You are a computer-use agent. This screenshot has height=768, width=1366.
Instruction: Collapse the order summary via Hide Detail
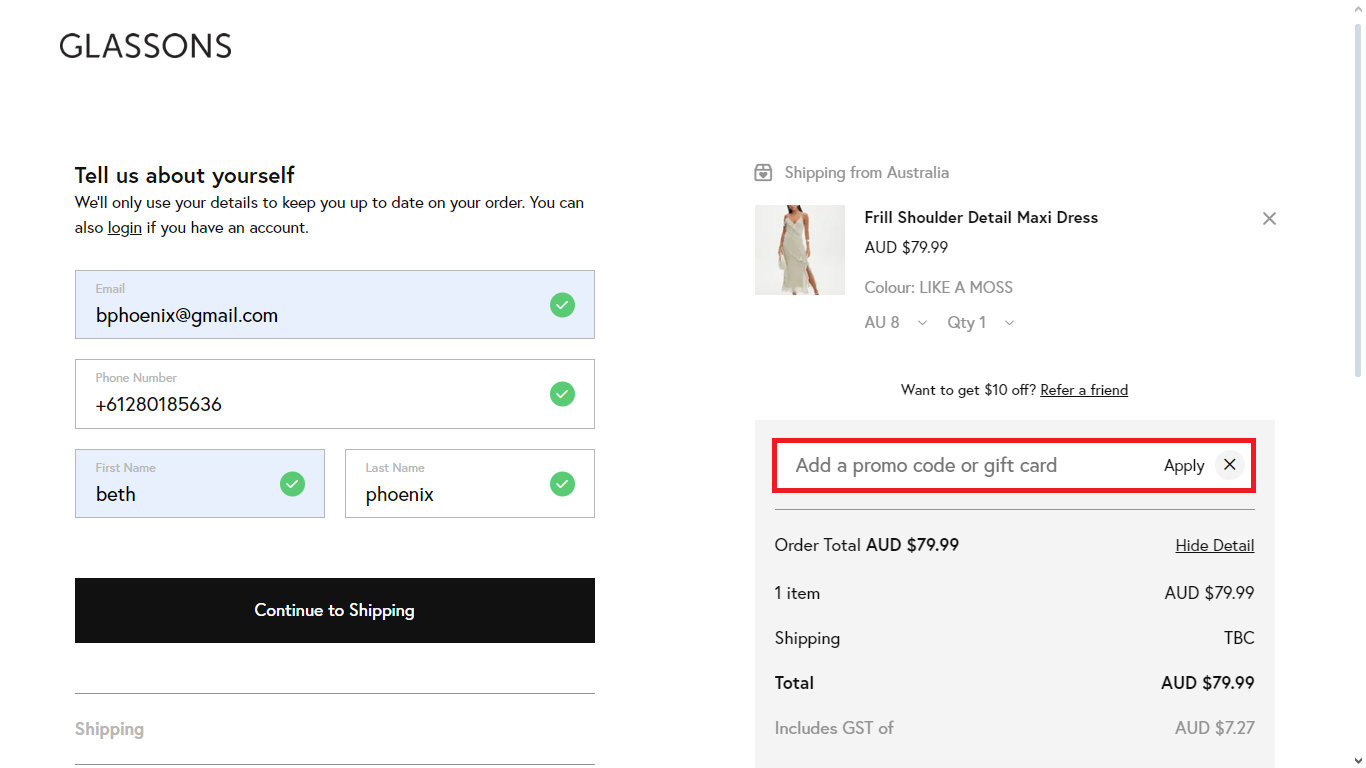coord(1214,545)
